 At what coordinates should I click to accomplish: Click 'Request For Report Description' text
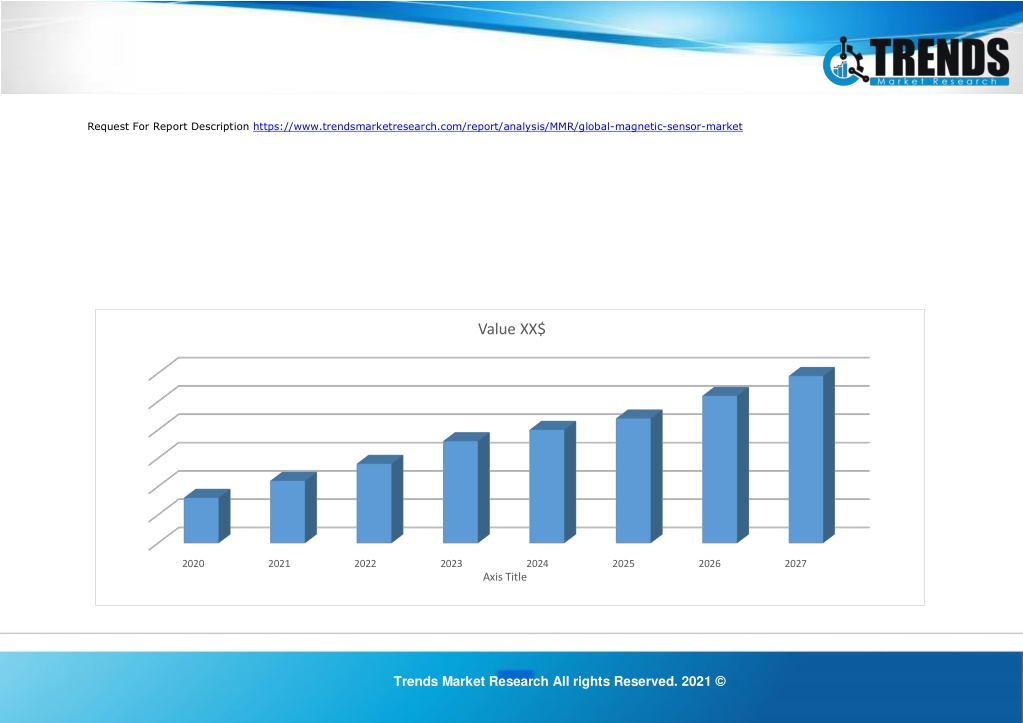tap(168, 127)
